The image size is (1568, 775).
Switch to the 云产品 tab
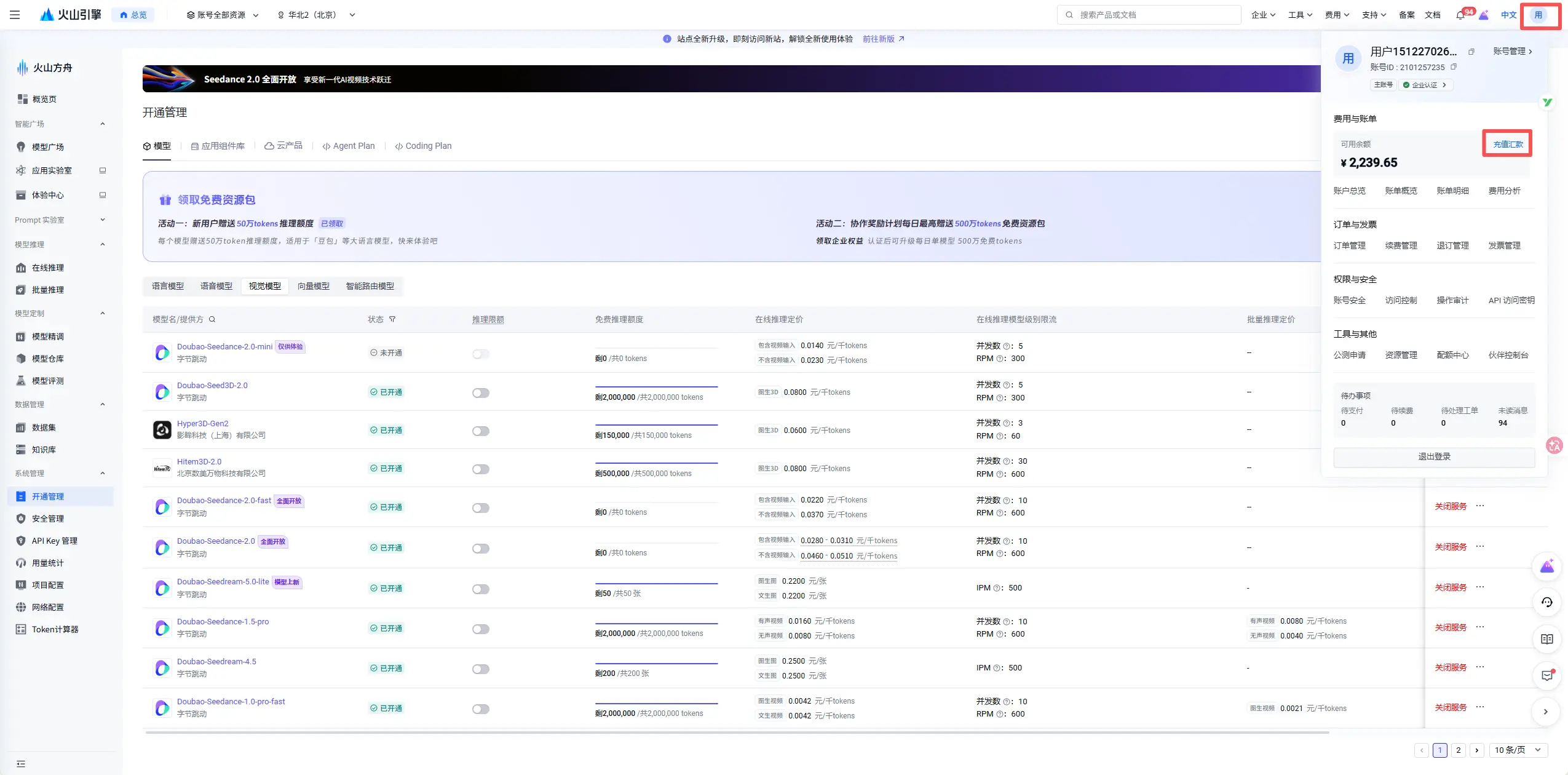click(x=283, y=146)
